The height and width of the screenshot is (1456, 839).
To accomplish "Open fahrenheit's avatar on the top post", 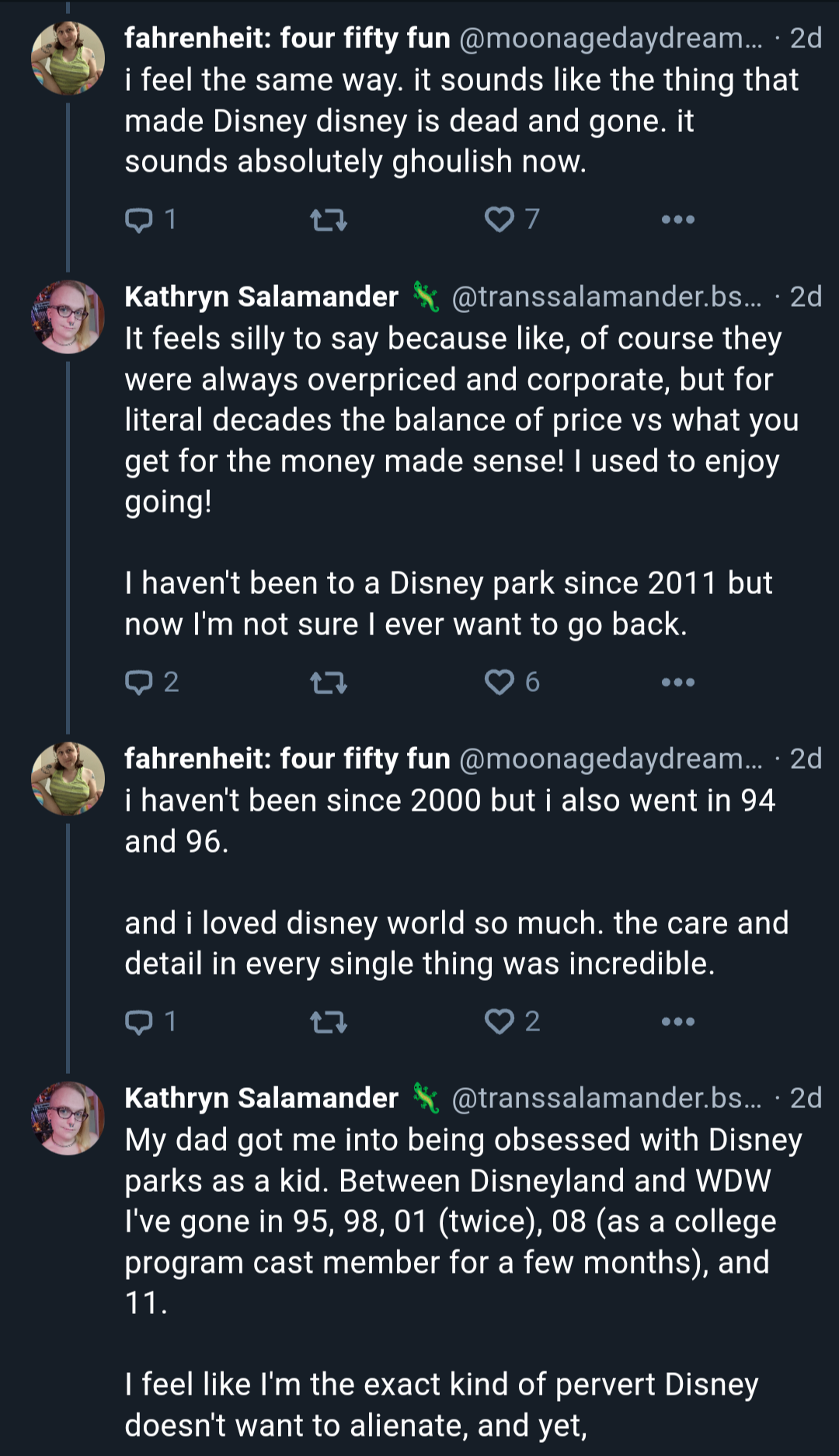I will [x=68, y=58].
